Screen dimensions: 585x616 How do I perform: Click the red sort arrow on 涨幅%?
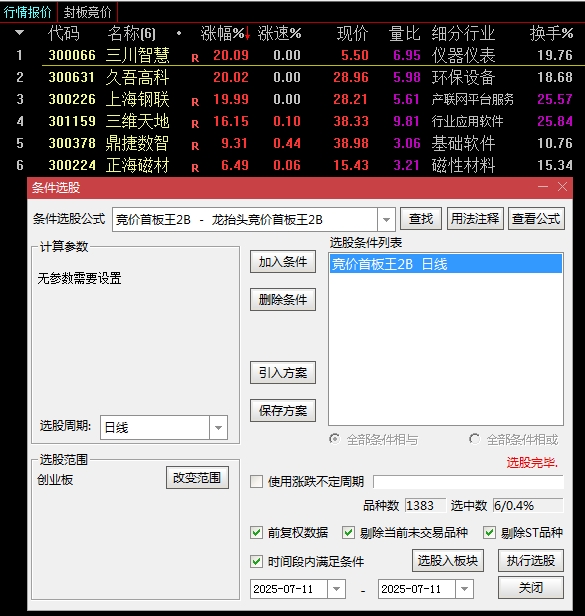(247, 33)
